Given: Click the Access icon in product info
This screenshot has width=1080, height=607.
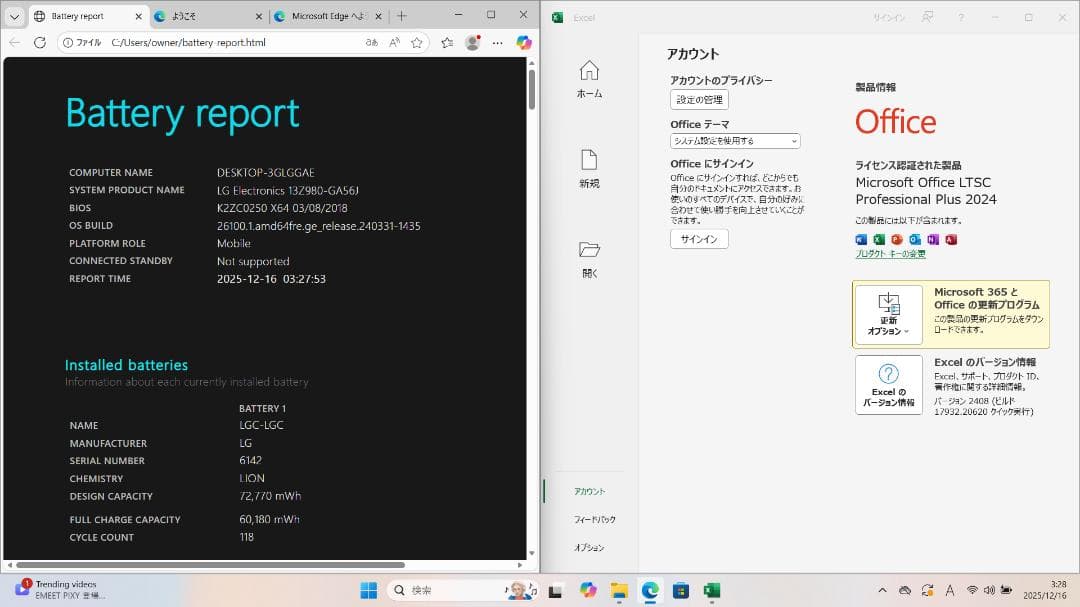Looking at the screenshot, I should [951, 240].
